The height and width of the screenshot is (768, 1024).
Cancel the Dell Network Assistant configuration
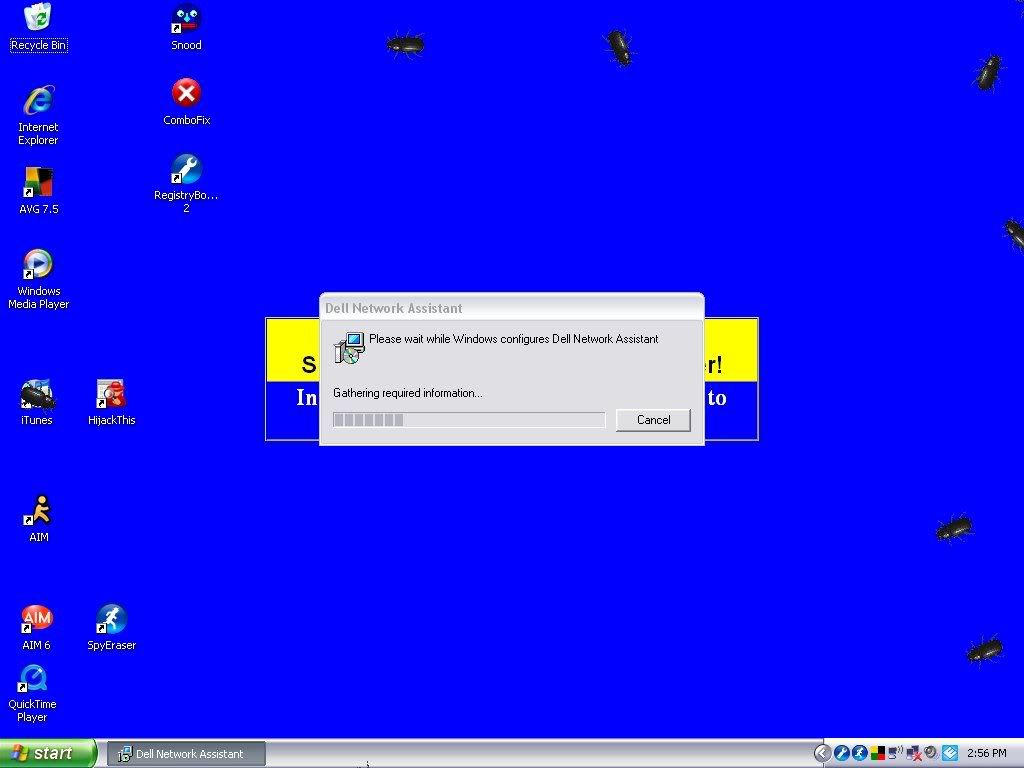click(x=653, y=420)
